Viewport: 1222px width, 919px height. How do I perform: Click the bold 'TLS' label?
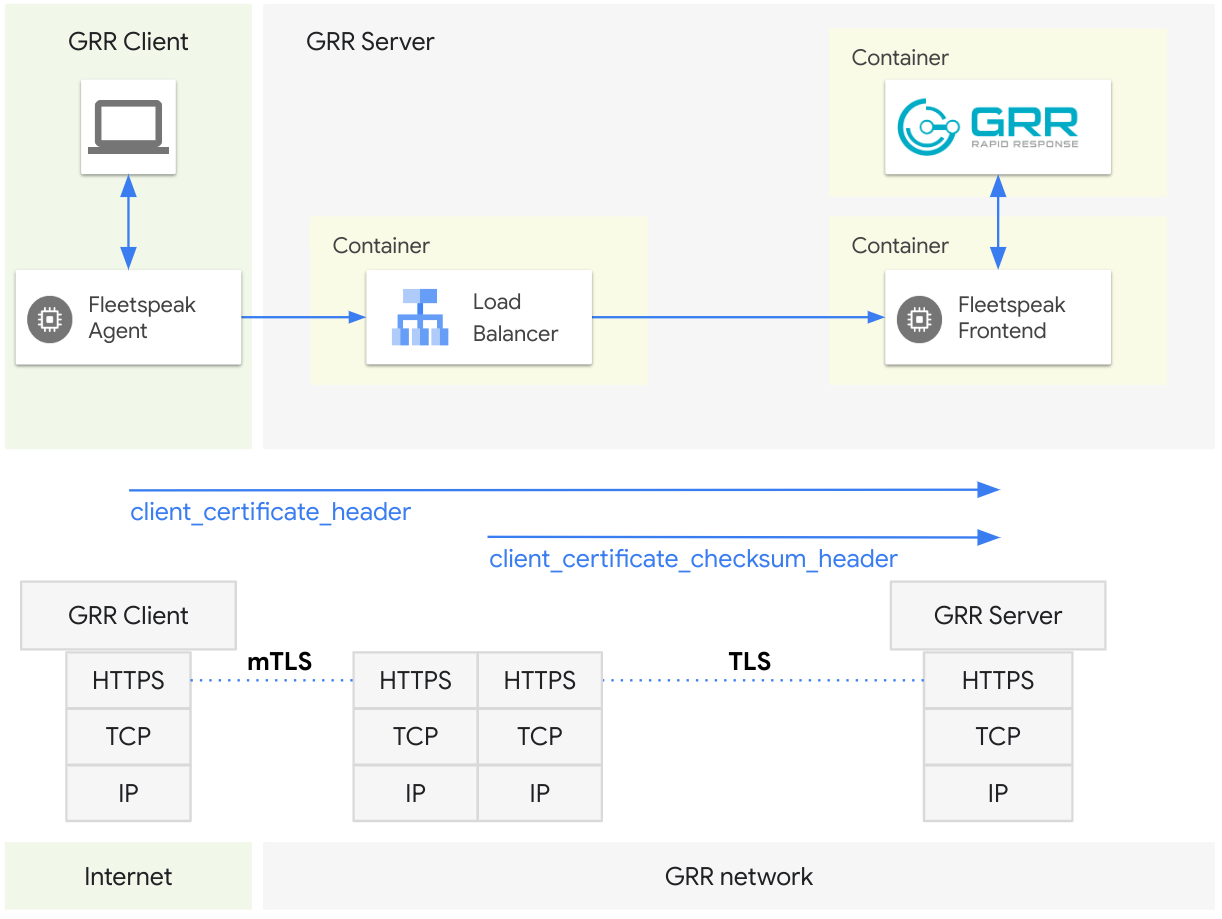750,661
